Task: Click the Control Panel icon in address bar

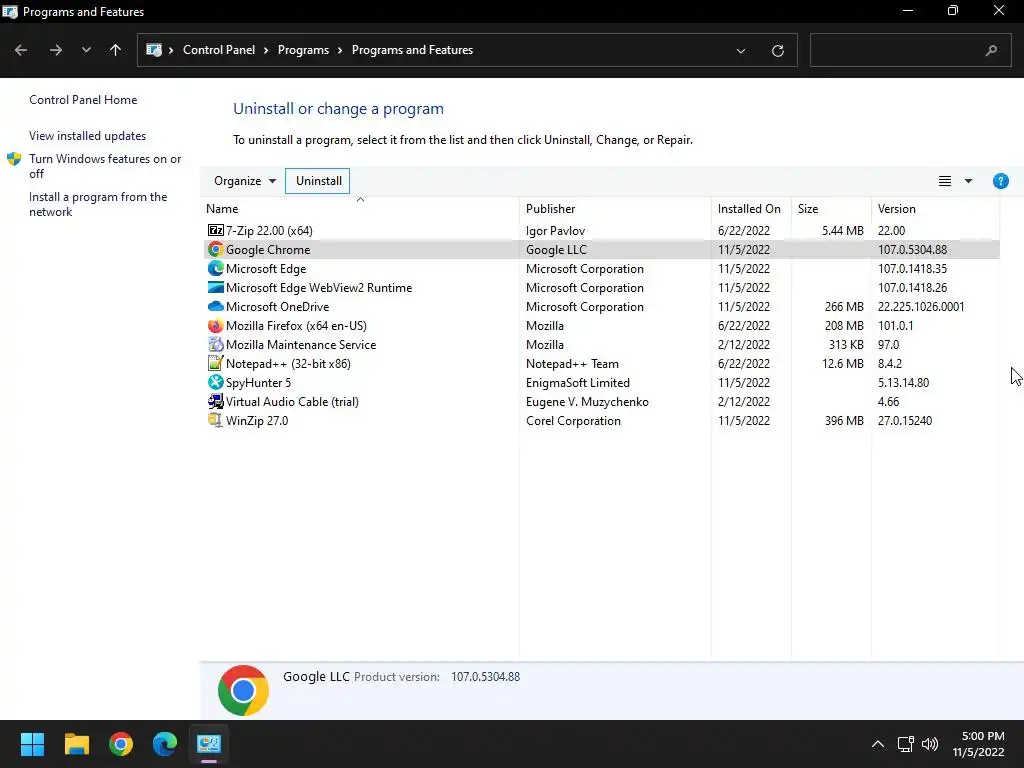Action: click(154, 50)
